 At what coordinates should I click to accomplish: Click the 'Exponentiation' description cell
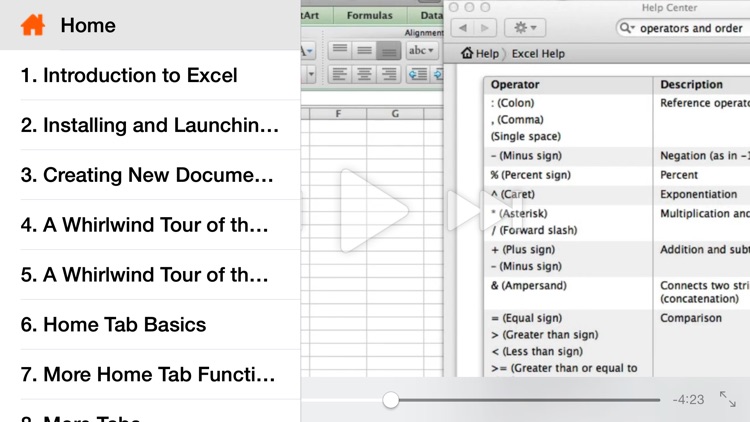(x=698, y=194)
